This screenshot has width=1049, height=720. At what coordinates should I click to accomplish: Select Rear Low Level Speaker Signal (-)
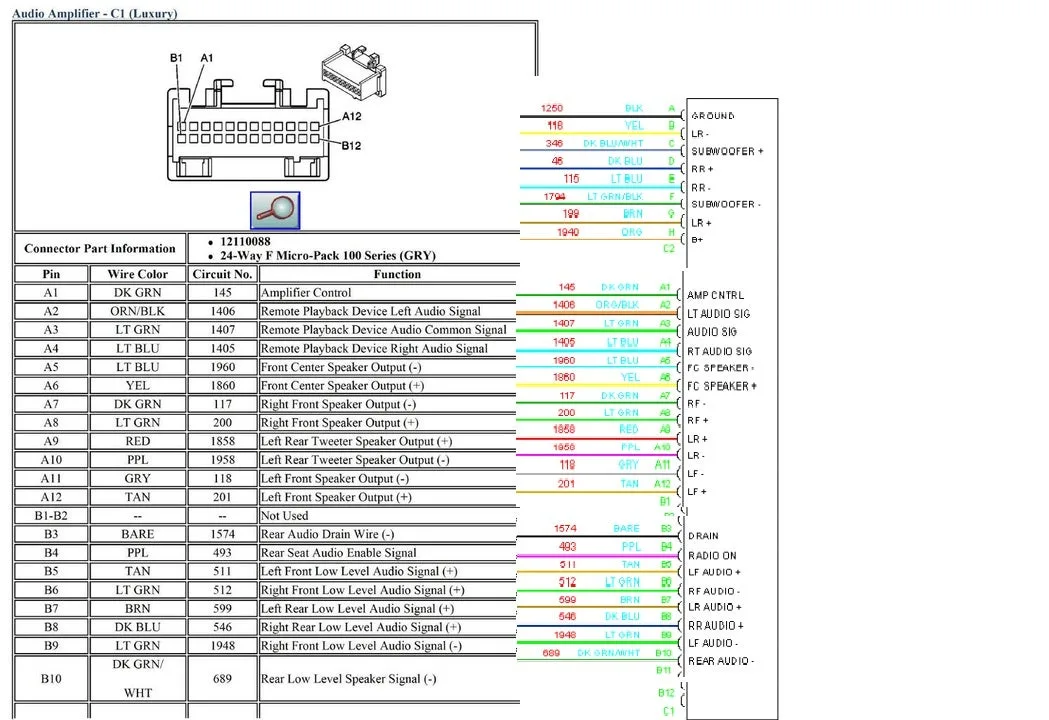(349, 679)
